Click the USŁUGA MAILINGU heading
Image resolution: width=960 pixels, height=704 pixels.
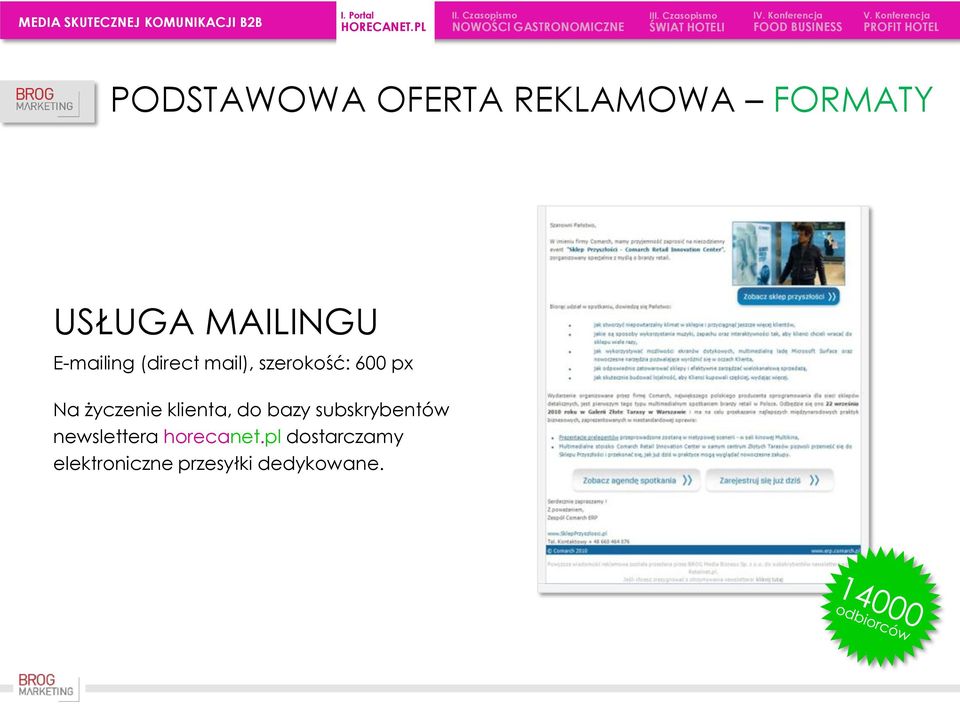point(216,322)
